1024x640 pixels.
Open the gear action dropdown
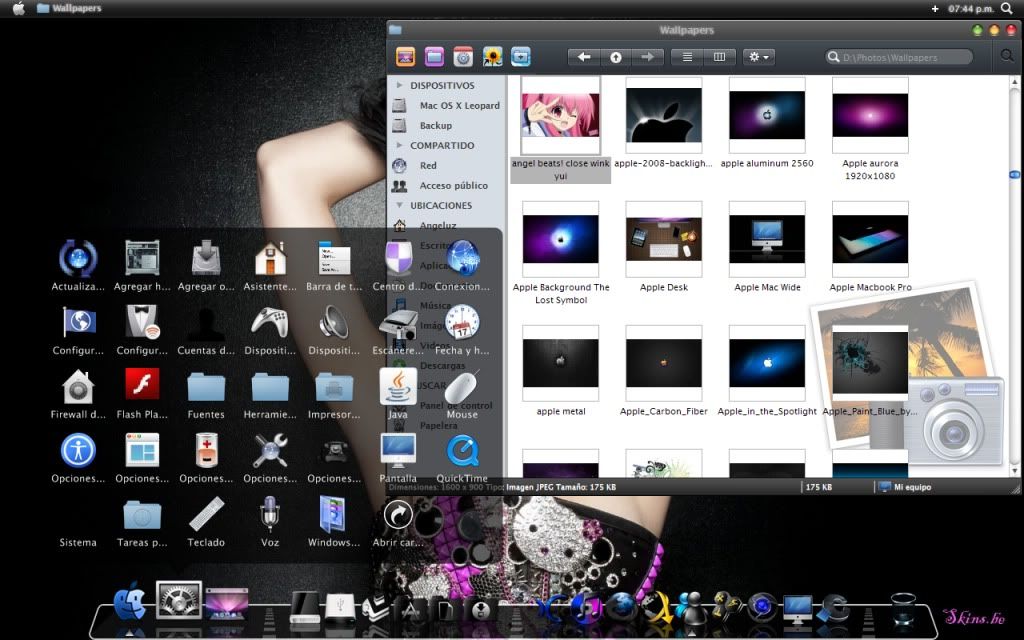click(x=758, y=57)
